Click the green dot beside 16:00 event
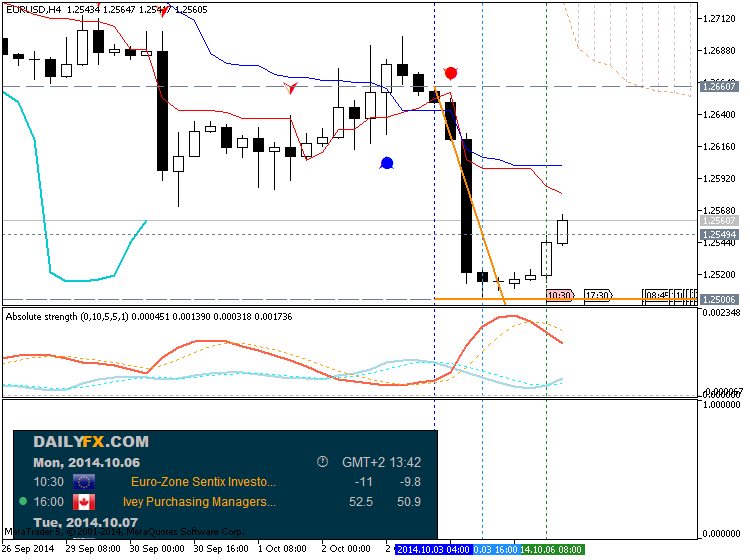 [23, 502]
